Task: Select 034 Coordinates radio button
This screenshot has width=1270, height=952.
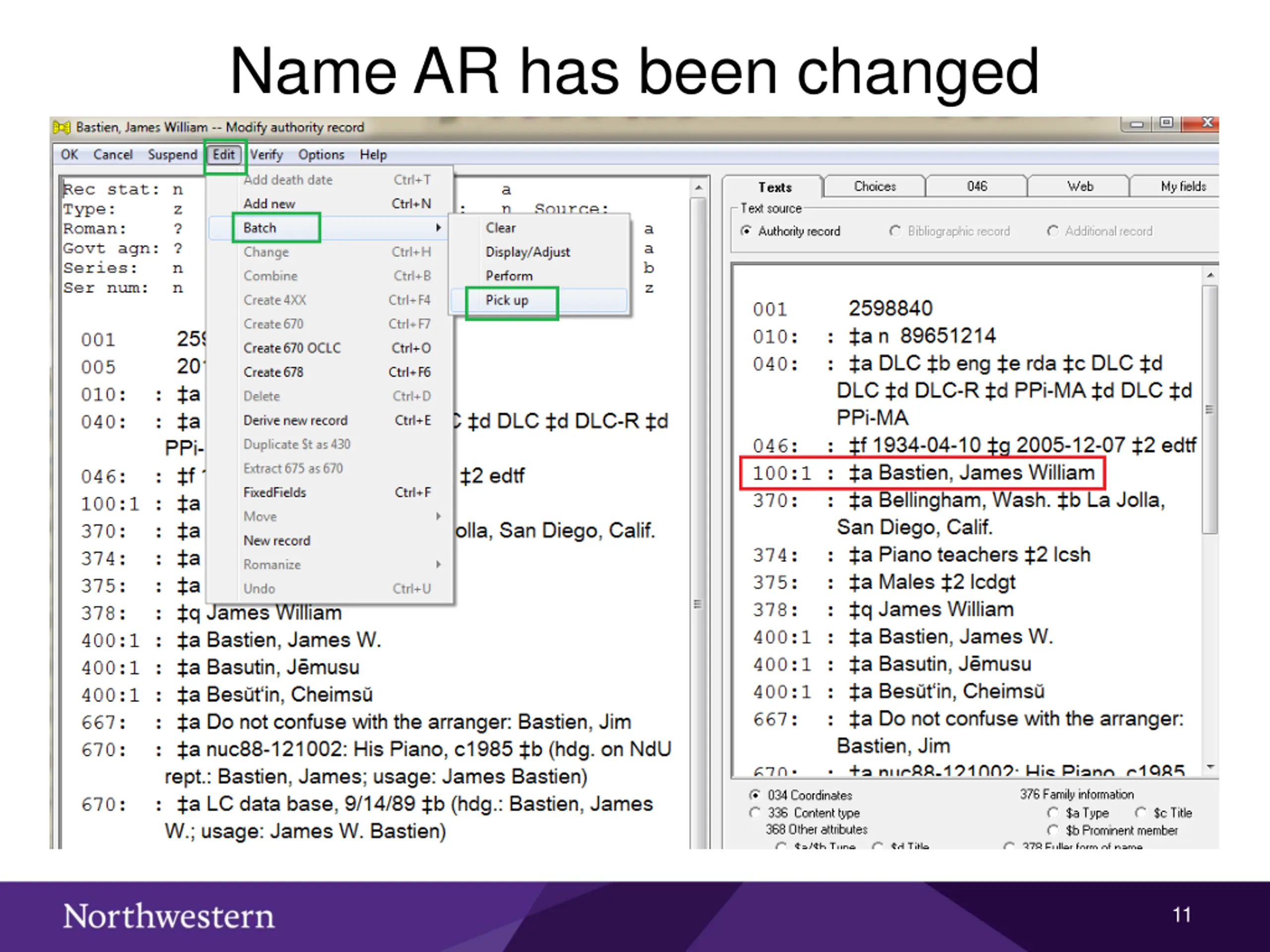Action: [x=755, y=795]
